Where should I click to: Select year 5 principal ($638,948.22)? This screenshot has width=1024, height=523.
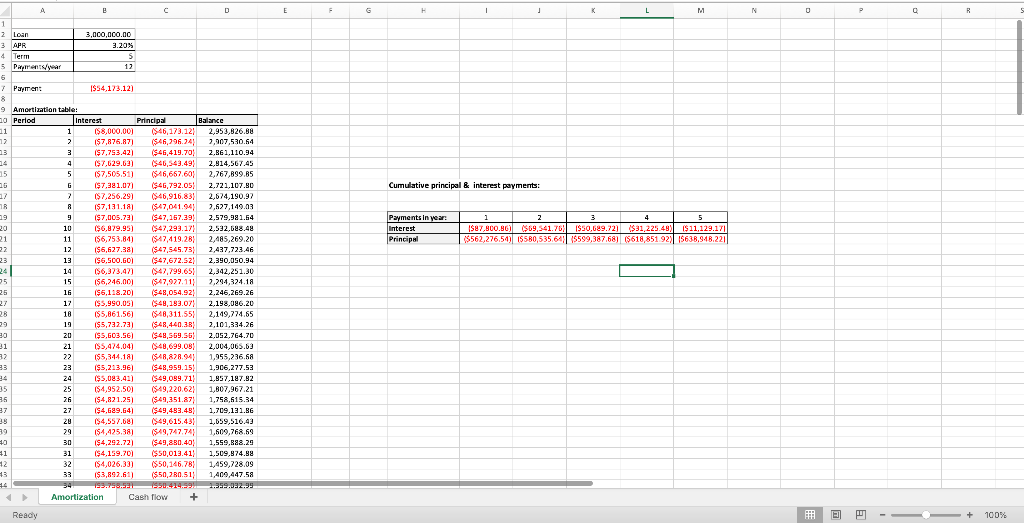700,239
